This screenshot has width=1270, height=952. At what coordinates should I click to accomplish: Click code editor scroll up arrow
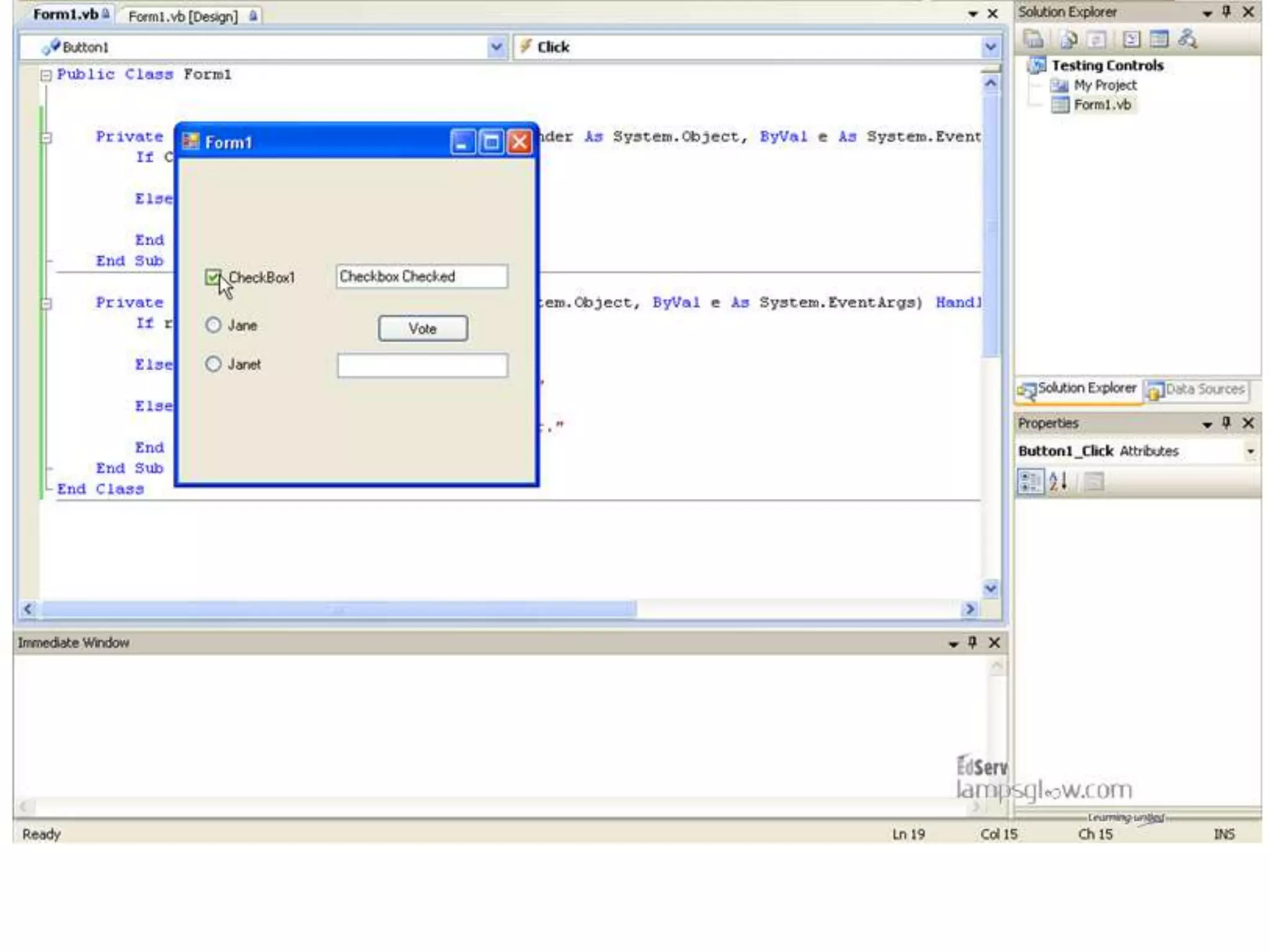(991, 83)
